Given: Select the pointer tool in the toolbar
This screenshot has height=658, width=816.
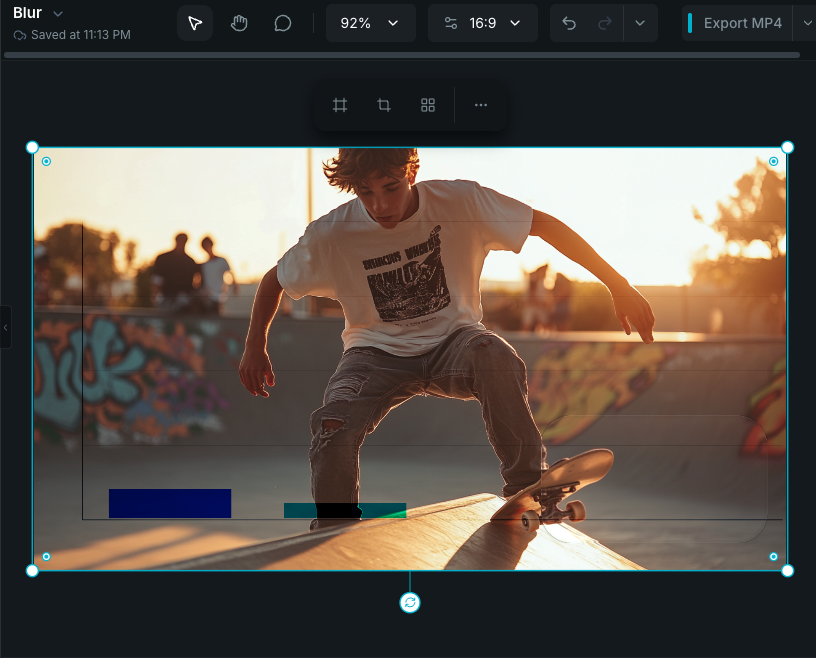Looking at the screenshot, I should tap(195, 22).
